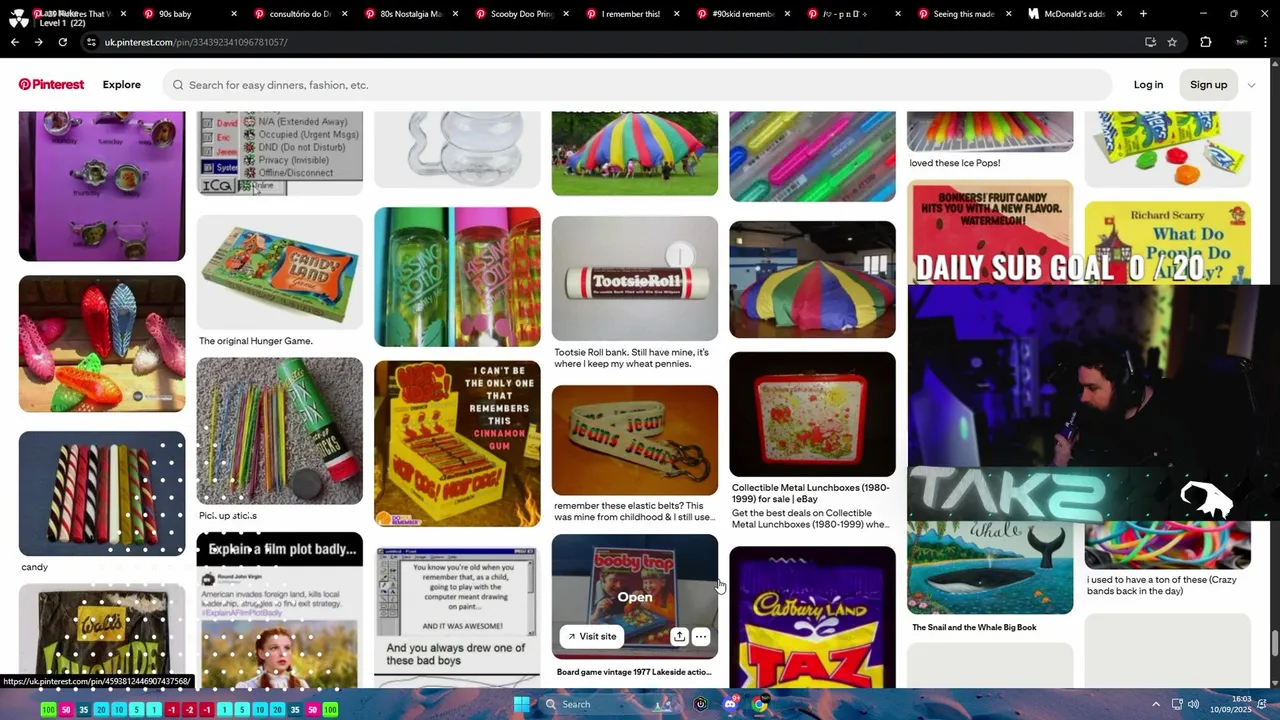Click the Log in button

point(1148,85)
